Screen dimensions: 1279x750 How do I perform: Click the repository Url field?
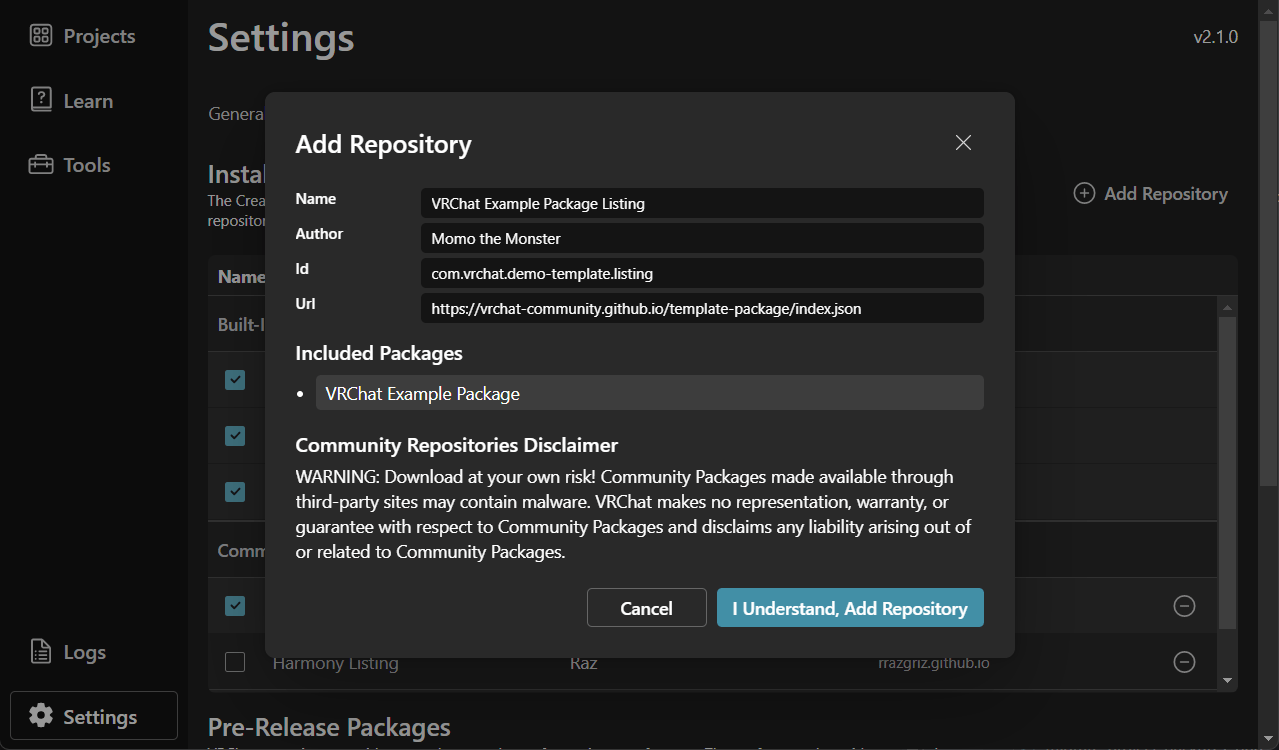pyautogui.click(x=701, y=309)
